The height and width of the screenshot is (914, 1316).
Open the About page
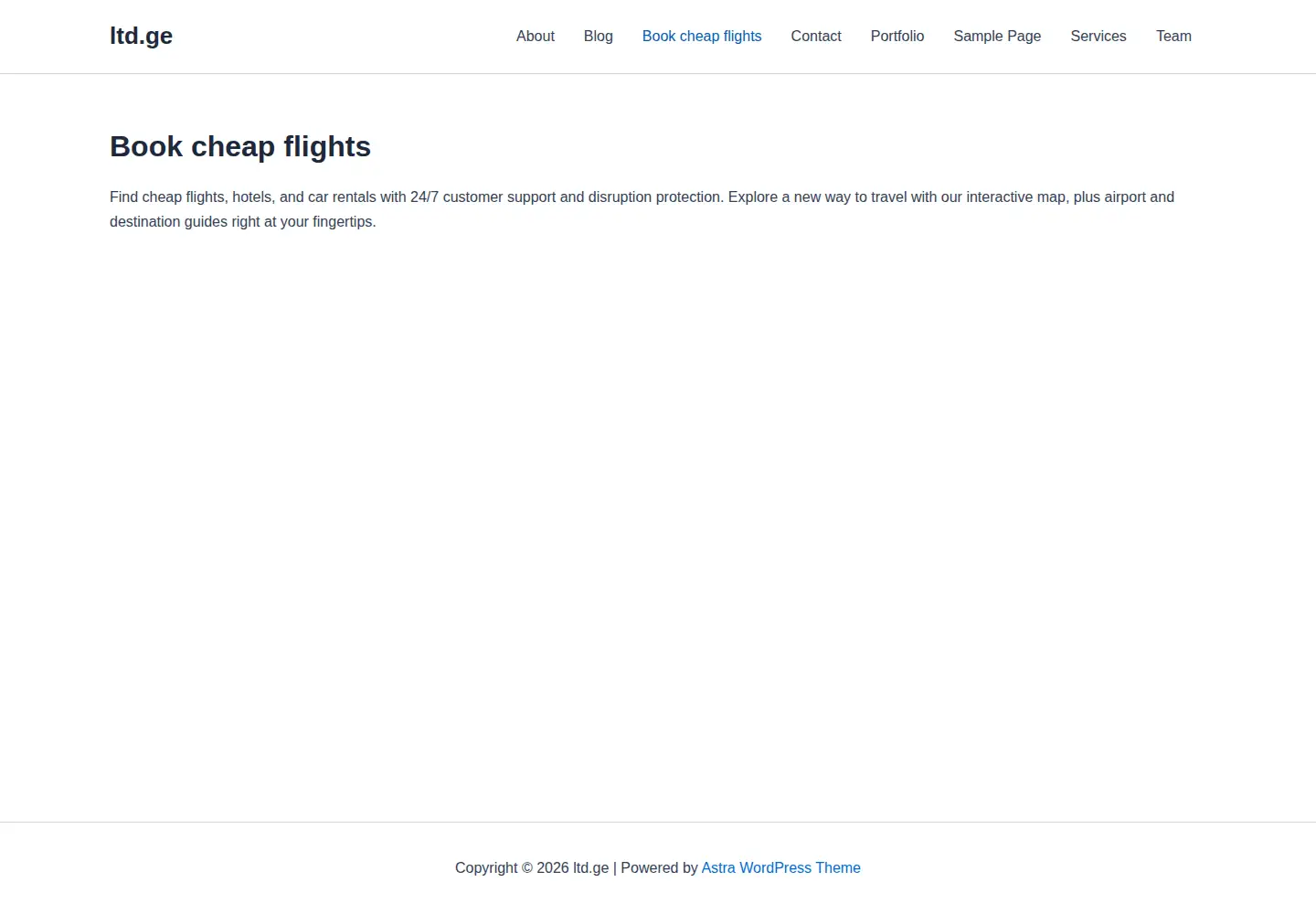[x=536, y=37]
